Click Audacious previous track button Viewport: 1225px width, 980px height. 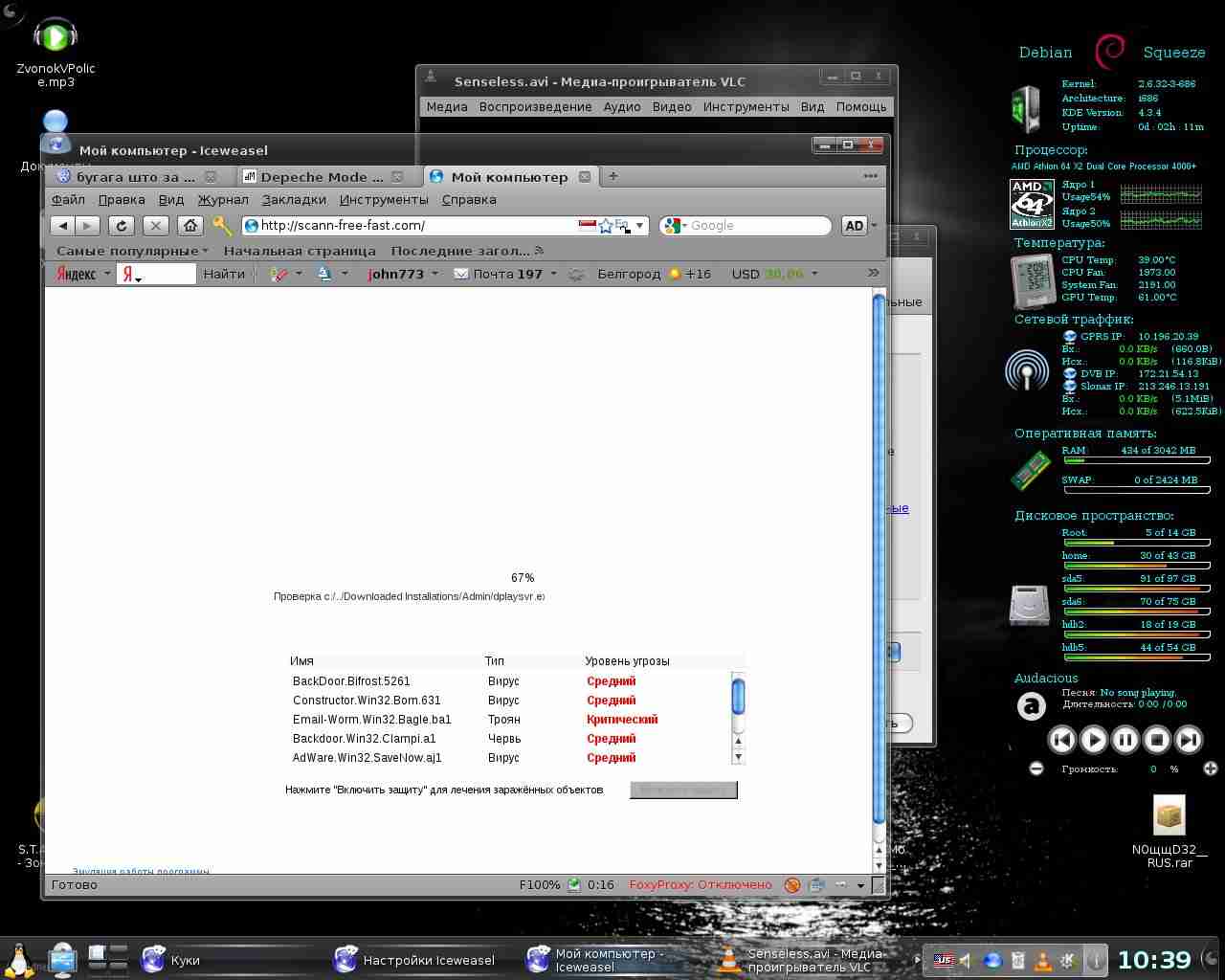tap(1061, 740)
